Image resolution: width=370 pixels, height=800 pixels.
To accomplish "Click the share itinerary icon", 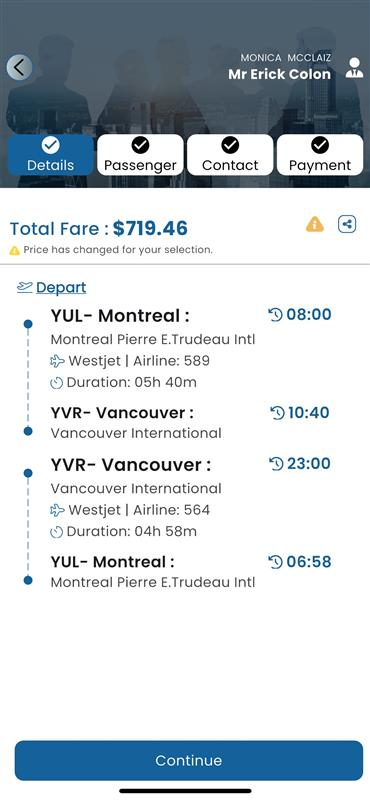I will coord(347,224).
